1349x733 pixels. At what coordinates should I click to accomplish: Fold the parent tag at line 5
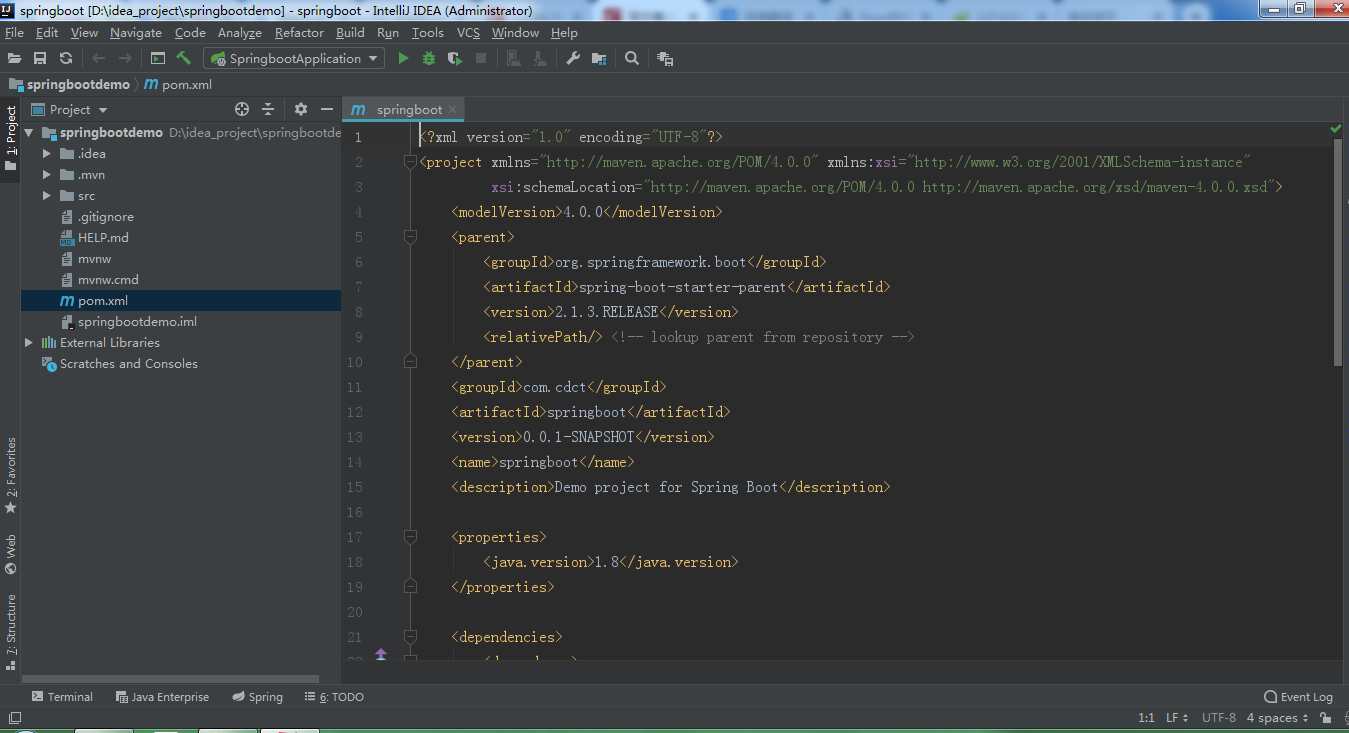(409, 237)
